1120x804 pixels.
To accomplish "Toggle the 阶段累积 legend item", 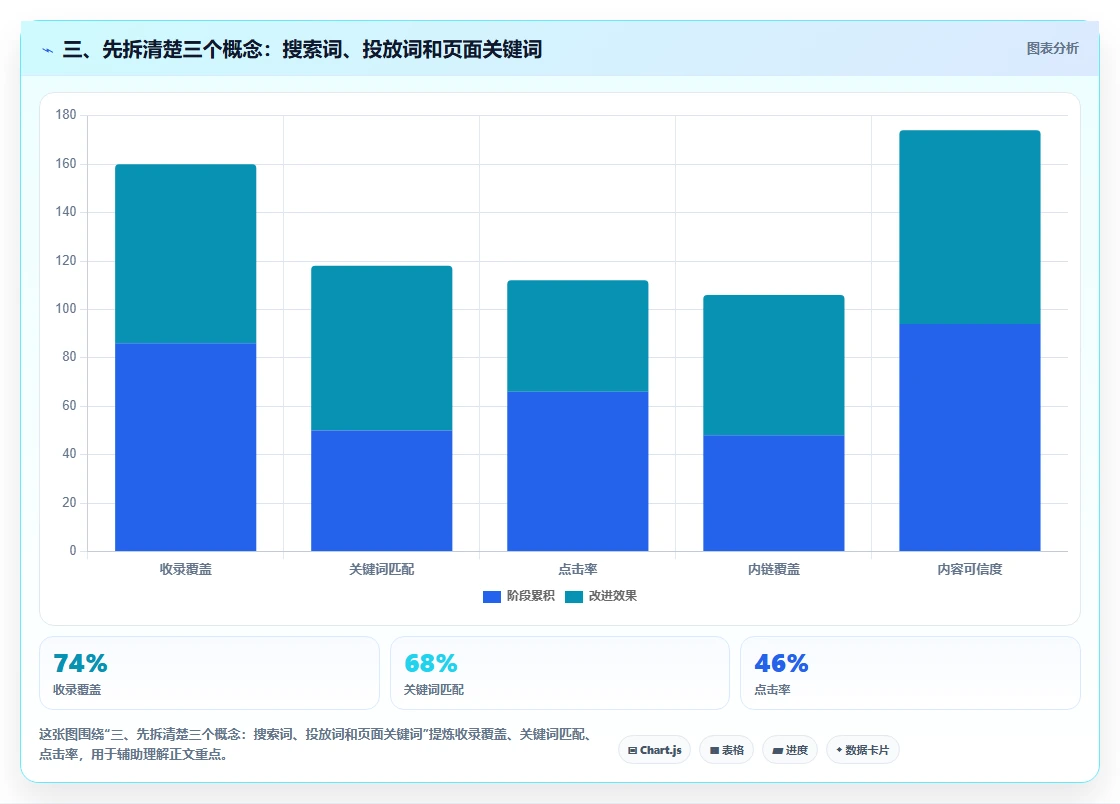I will [x=519, y=596].
